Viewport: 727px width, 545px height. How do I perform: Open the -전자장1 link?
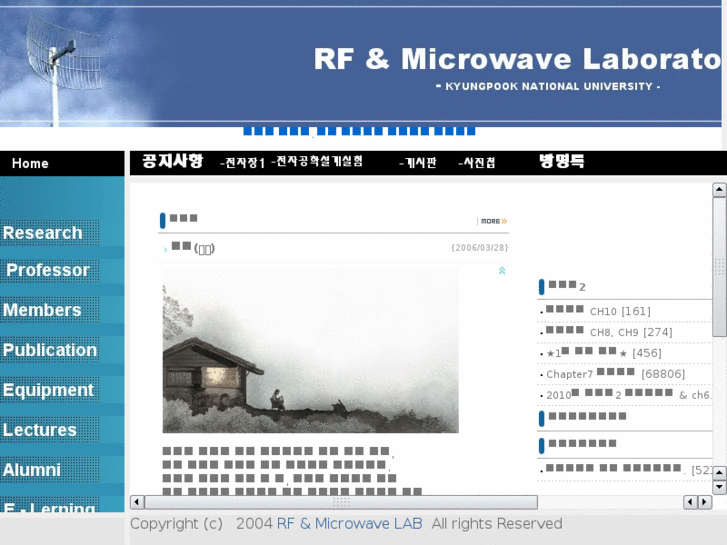coord(242,163)
